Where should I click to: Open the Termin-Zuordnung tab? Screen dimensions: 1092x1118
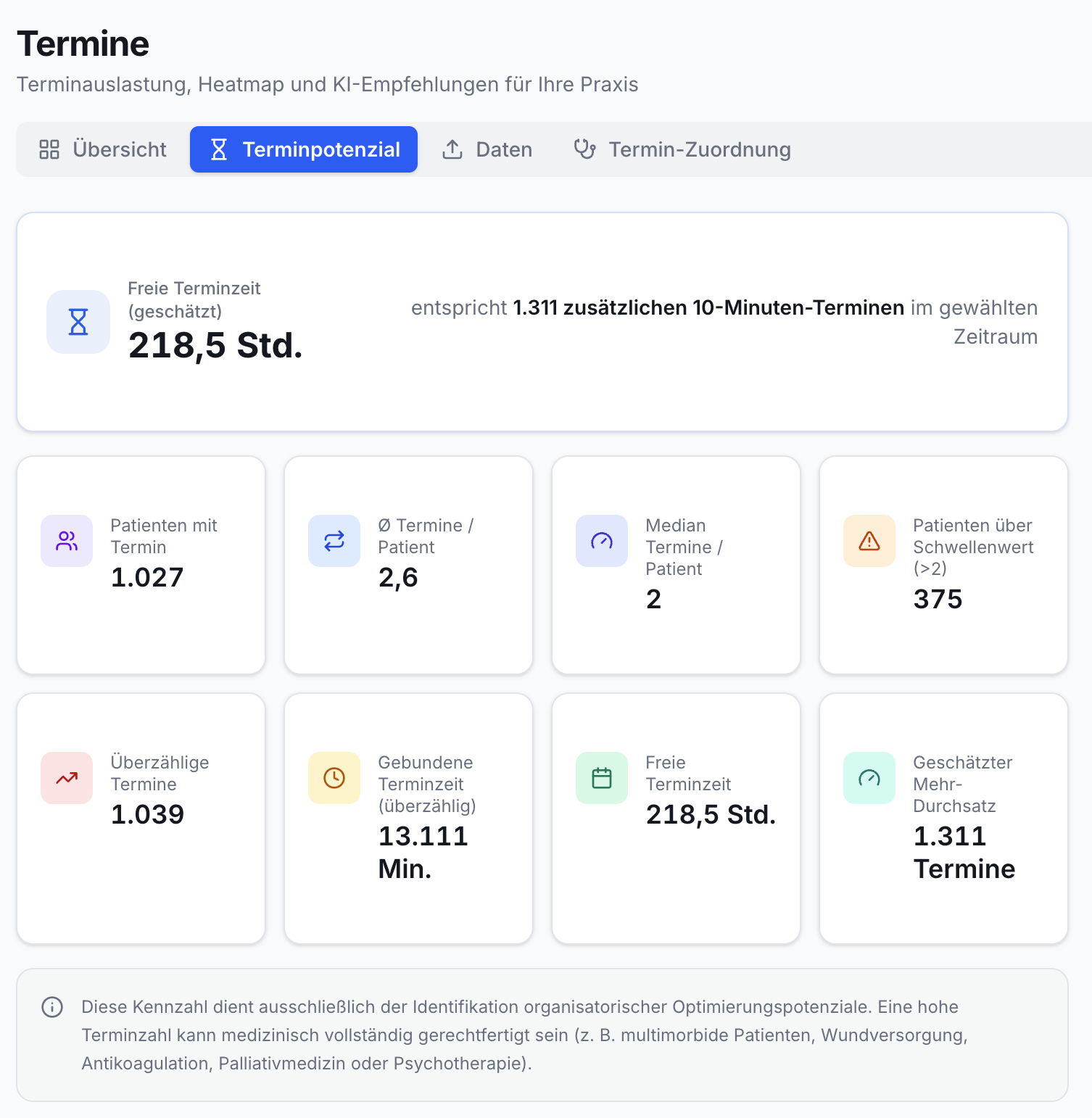click(682, 149)
